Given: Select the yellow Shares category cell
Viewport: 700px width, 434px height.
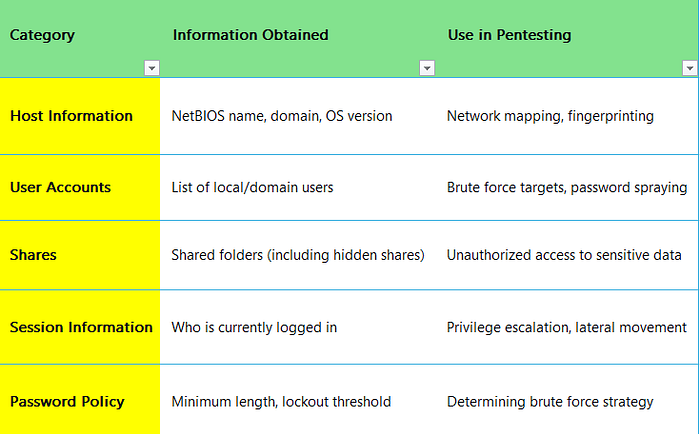Looking at the screenshot, I should coord(80,255).
